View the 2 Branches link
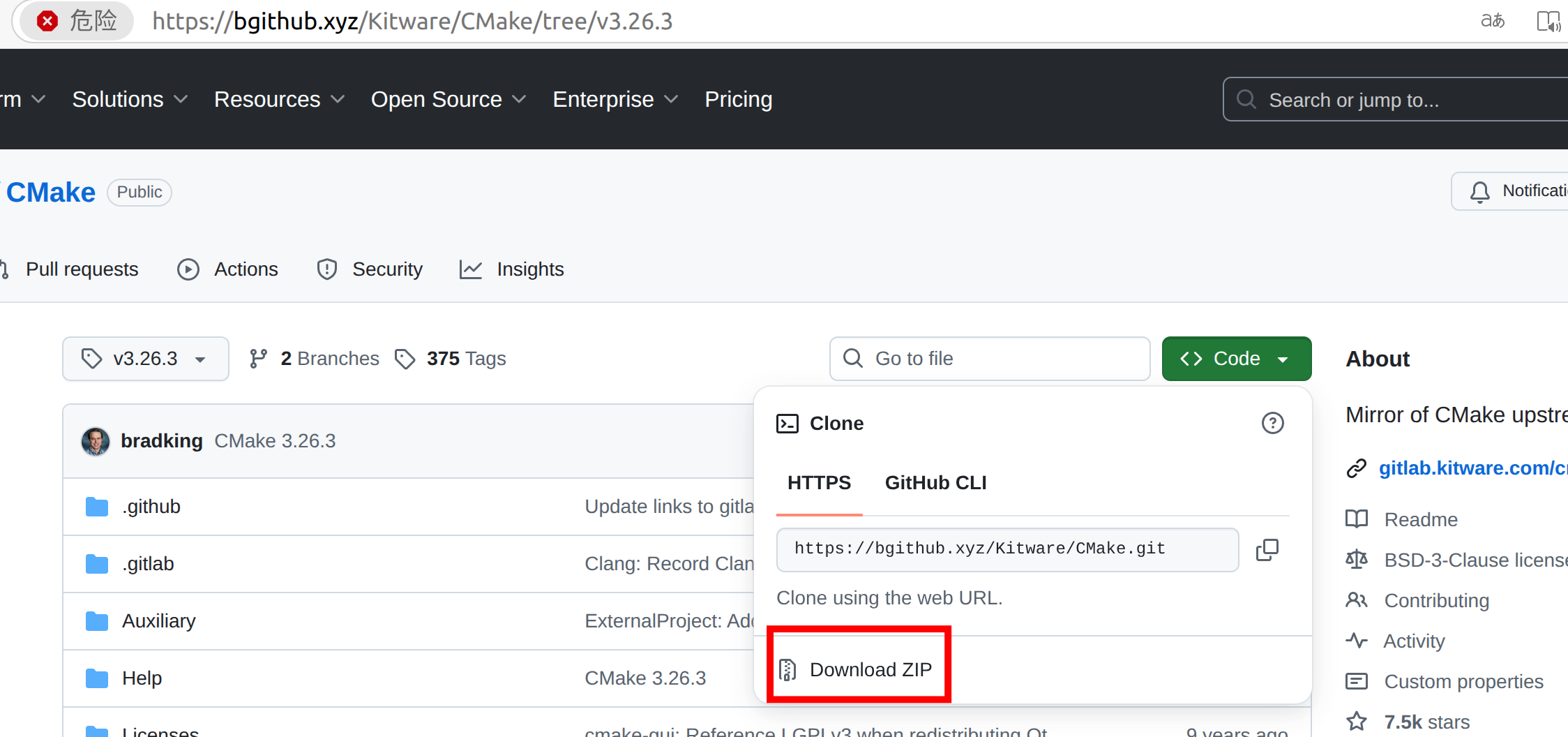 pyautogui.click(x=315, y=359)
